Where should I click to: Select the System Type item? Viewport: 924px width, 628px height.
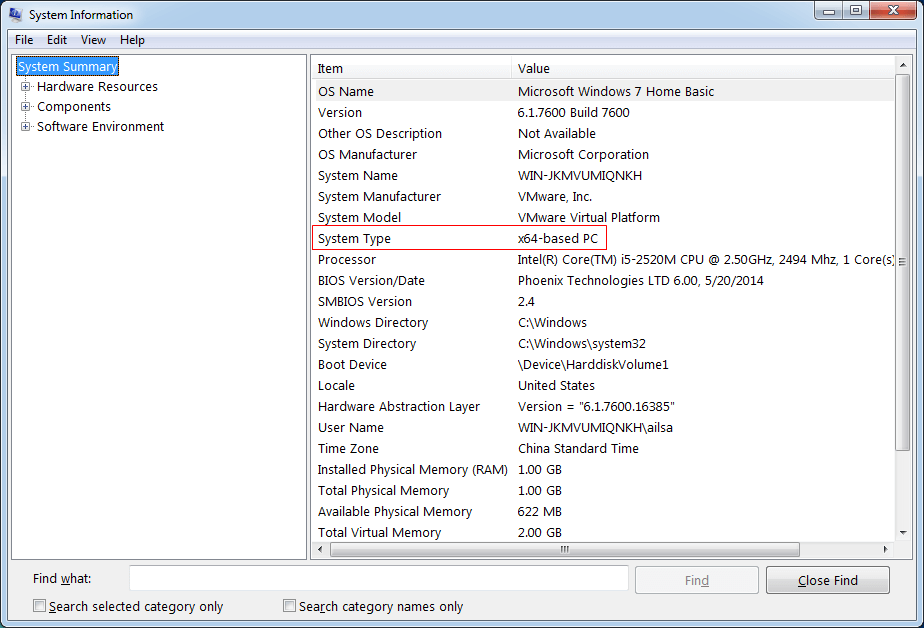pos(354,239)
